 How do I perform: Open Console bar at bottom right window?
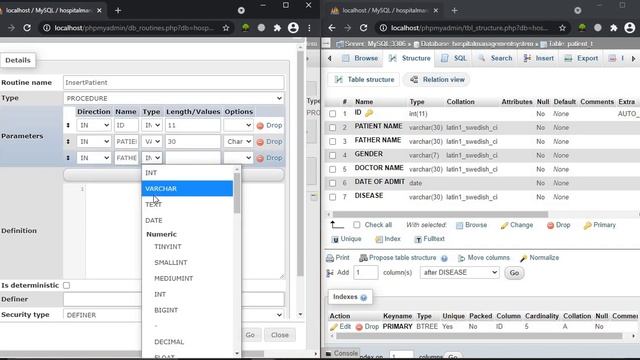(342, 353)
